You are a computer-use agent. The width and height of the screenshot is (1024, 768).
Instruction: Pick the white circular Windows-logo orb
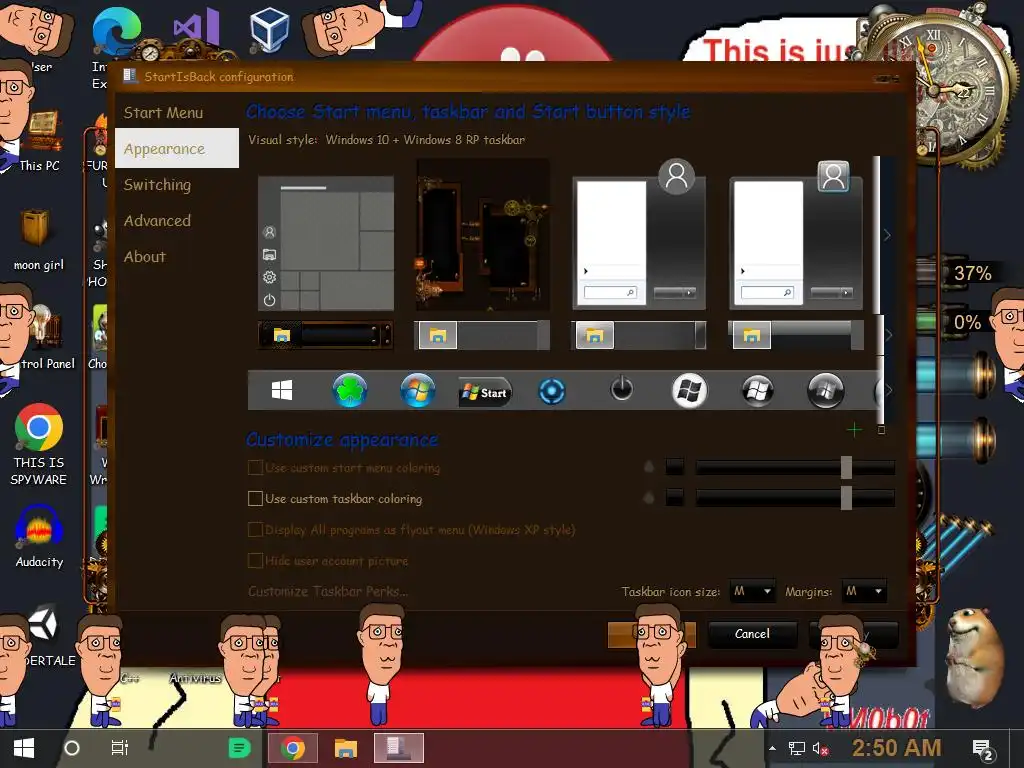(x=690, y=391)
